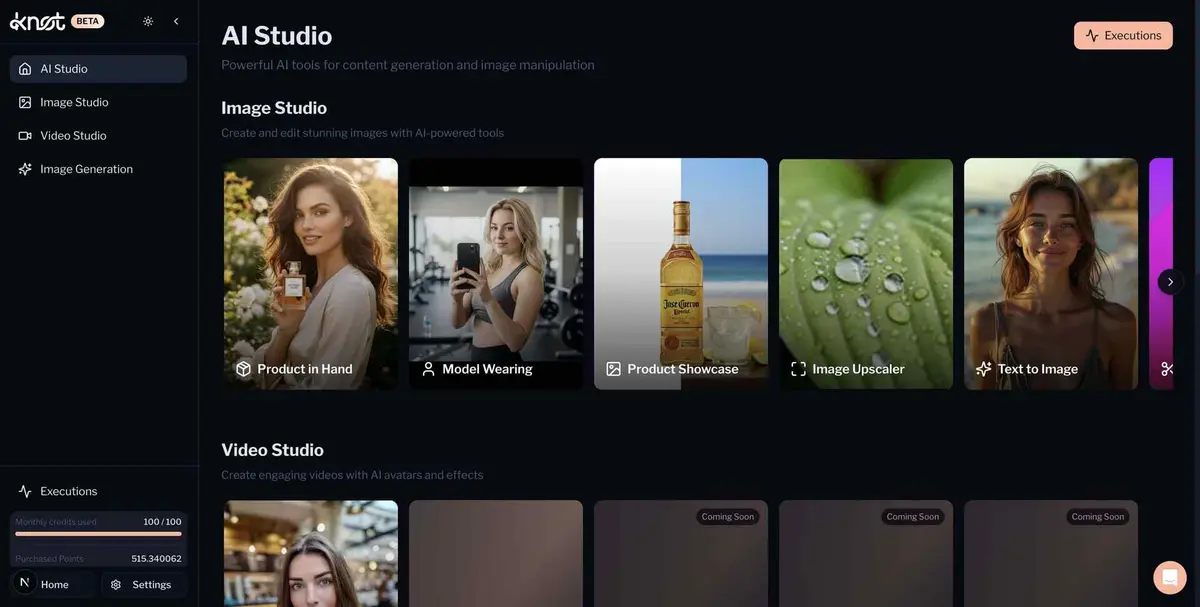The image size is (1200, 607).
Task: Click the Home button in sidebar footer
Action: pos(54,584)
